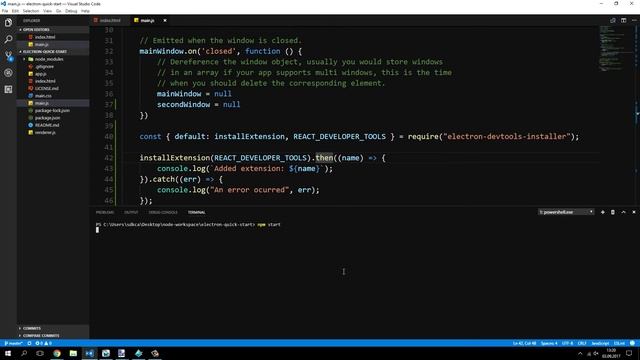This screenshot has width=640, height=360.
Task: Open the Windows Start menu
Action: click(8, 353)
